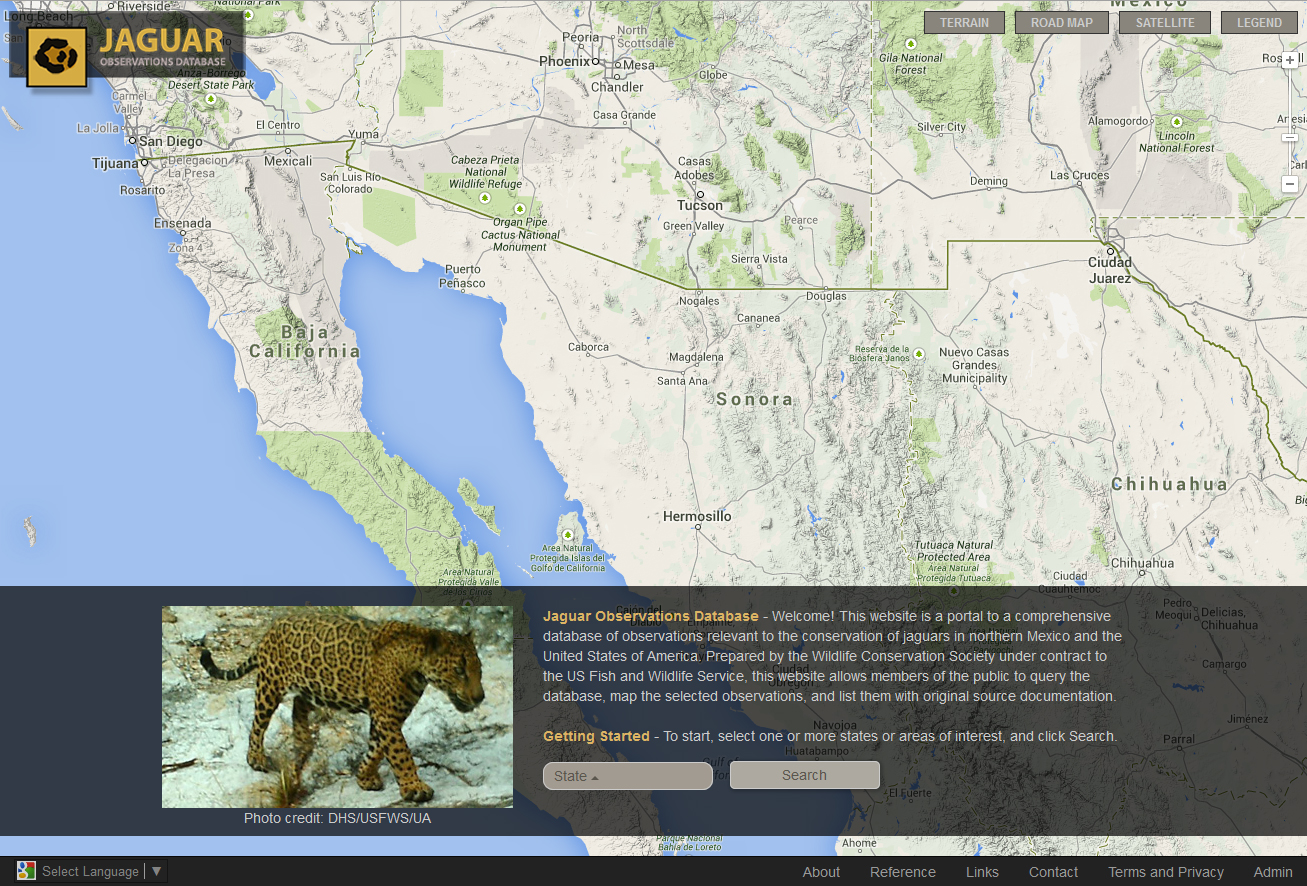The width and height of the screenshot is (1307, 886).
Task: Click the Las Cruces map label
Action: pos(1080,176)
